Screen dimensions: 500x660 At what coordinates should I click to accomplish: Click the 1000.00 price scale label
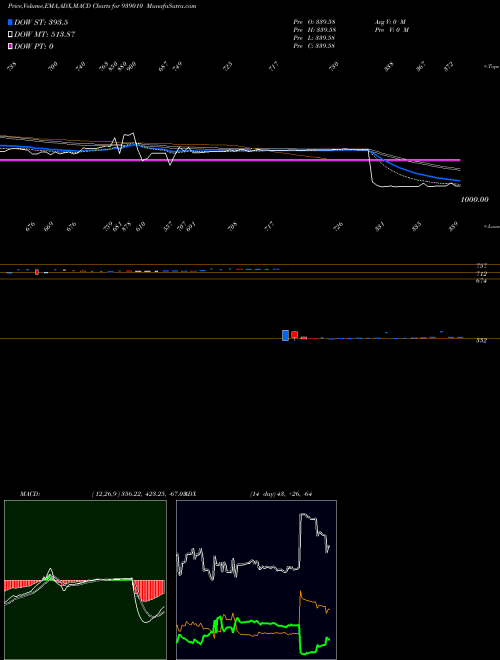tap(475, 200)
